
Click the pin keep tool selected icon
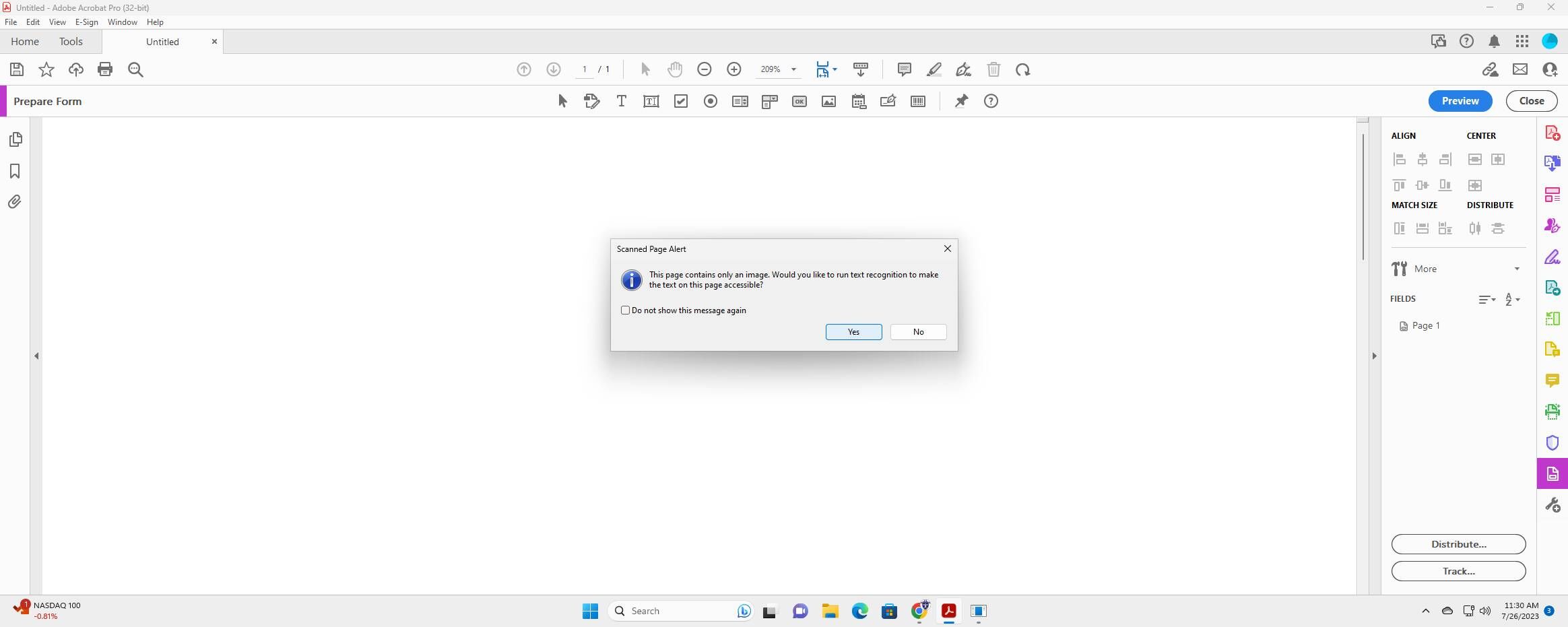pyautogui.click(x=961, y=101)
